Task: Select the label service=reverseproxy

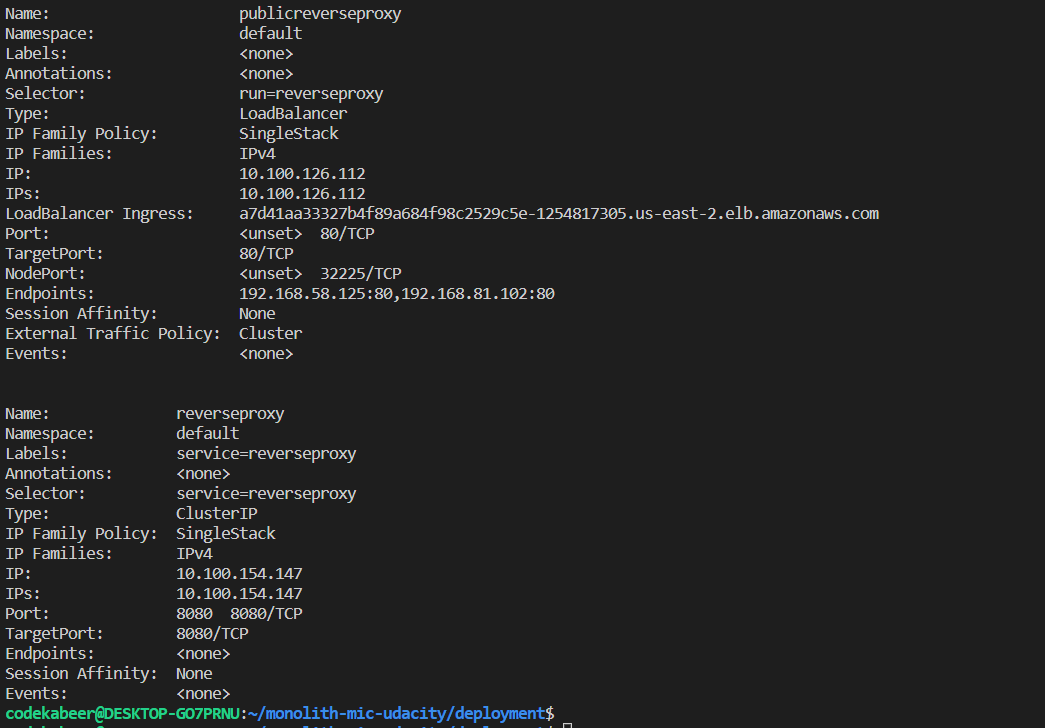Action: [x=266, y=453]
